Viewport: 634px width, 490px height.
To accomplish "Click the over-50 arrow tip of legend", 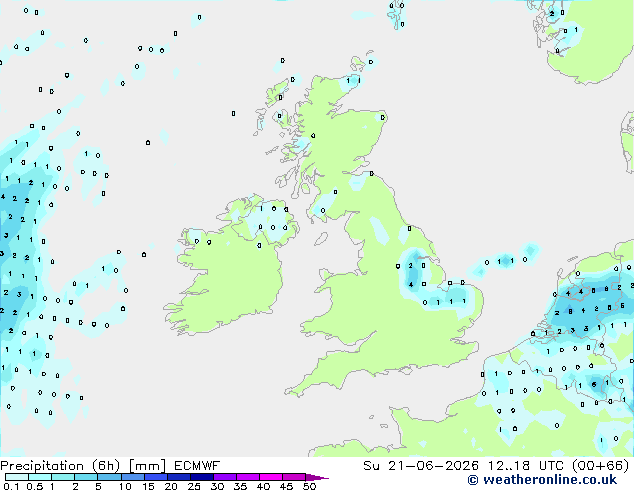I will pos(318,477).
